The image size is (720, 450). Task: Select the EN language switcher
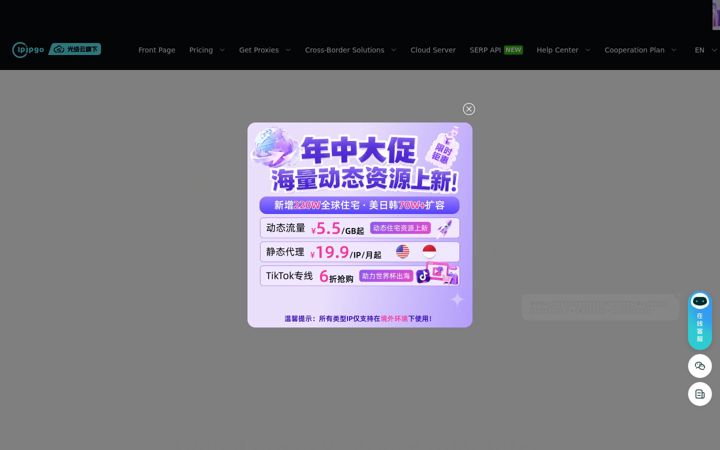[x=699, y=50]
